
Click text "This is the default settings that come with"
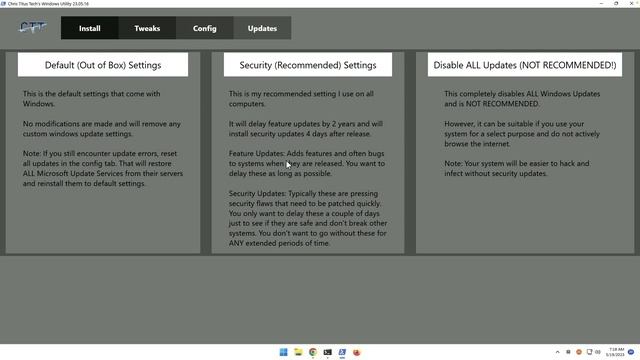point(91,93)
